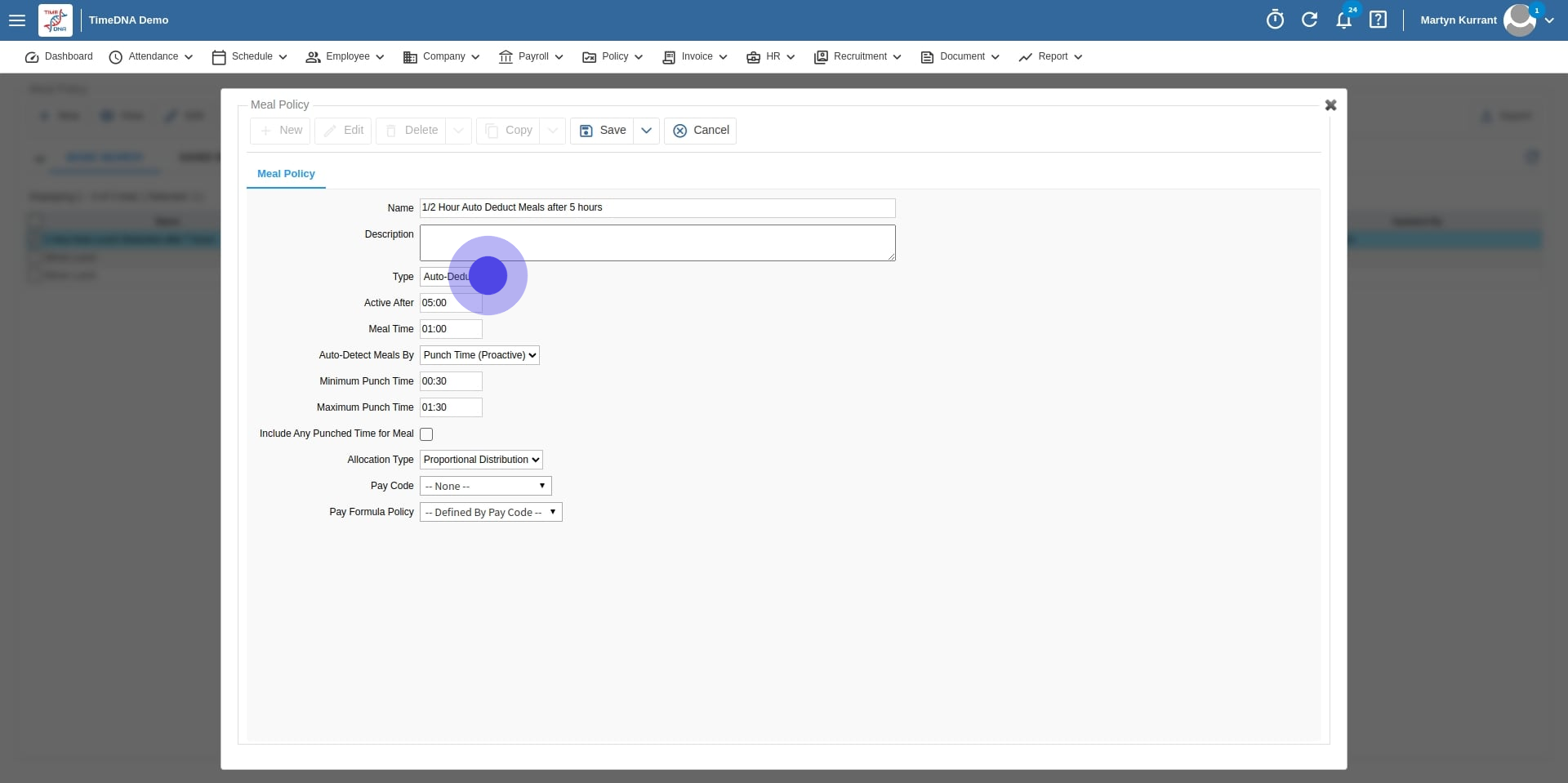1568x783 pixels.
Task: Expand the Auto-Detect Meals By dropdown
Action: coord(479,355)
